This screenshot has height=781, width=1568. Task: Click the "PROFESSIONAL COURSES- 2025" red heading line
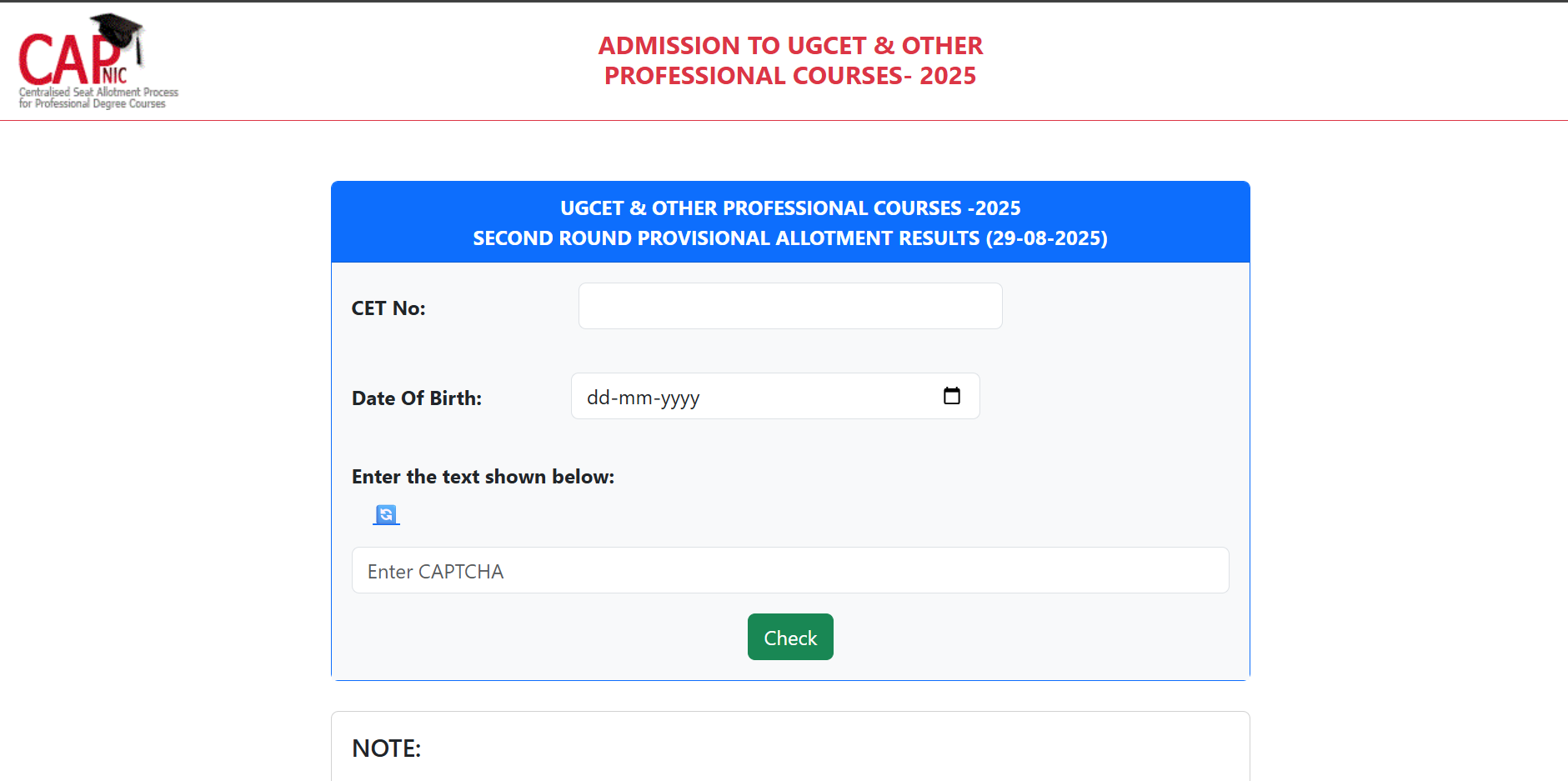[x=790, y=76]
